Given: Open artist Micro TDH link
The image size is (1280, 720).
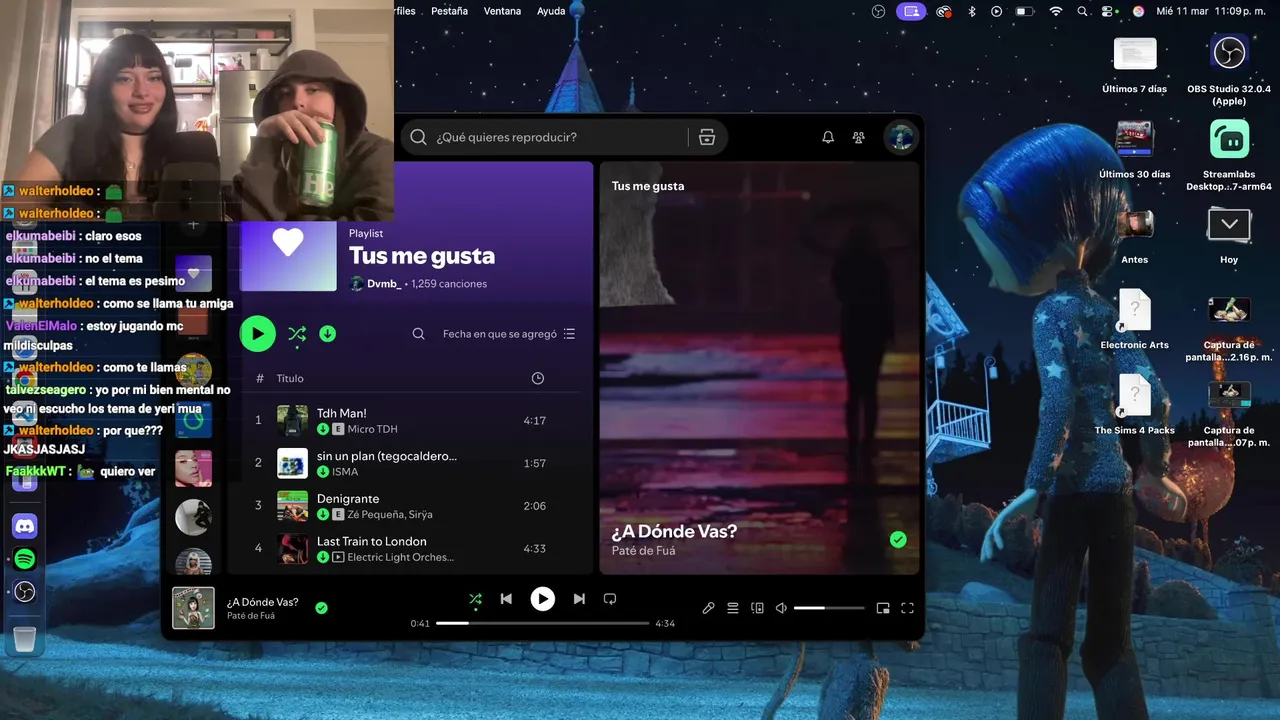Looking at the screenshot, I should click(372, 429).
